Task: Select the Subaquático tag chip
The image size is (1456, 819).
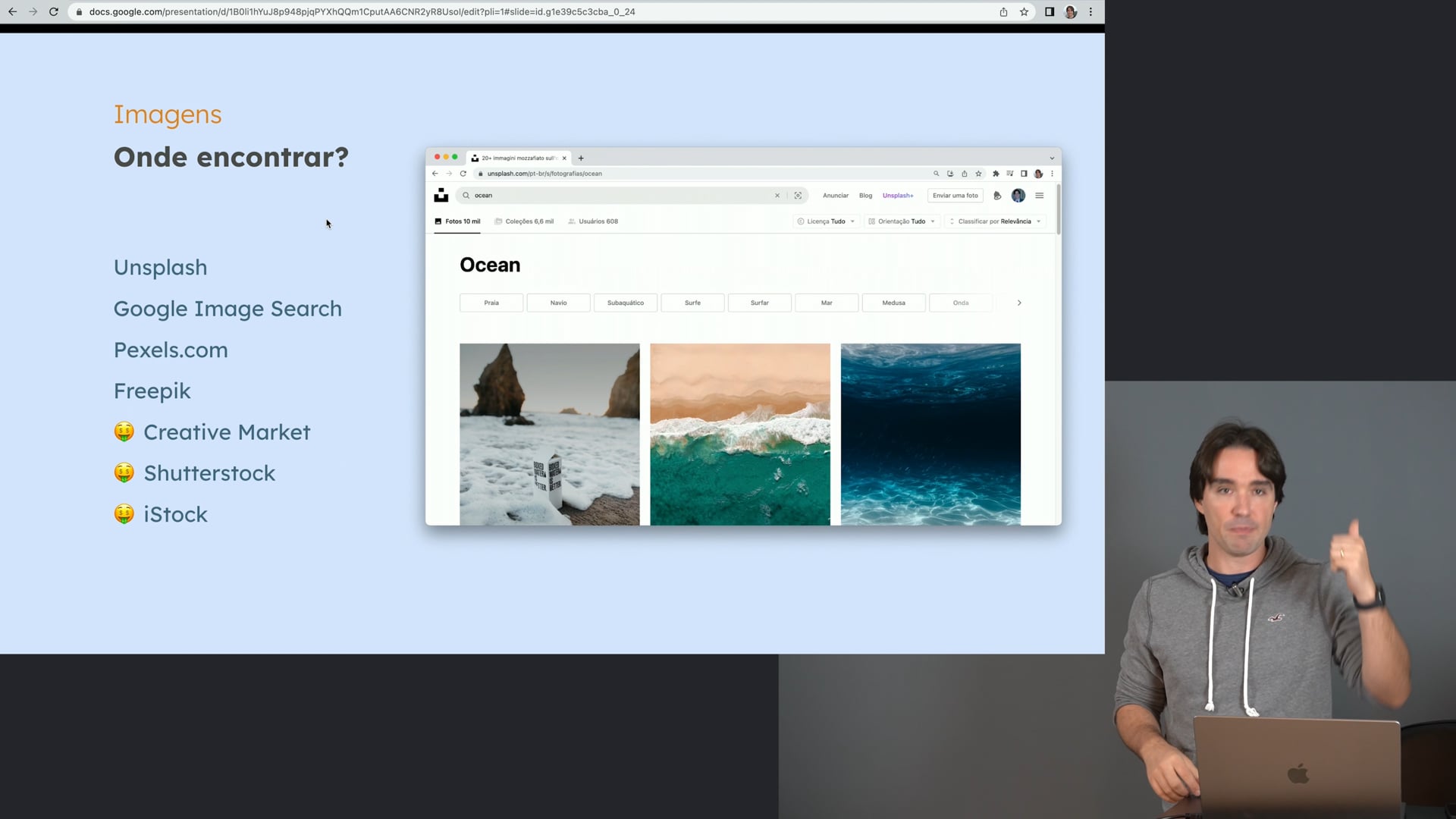Action: coord(626,303)
